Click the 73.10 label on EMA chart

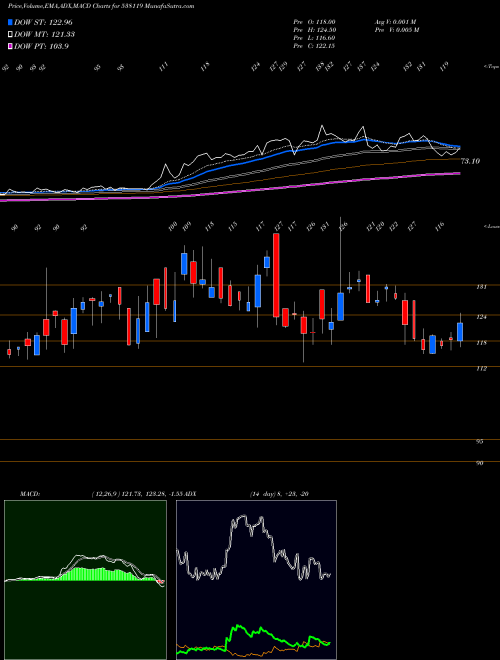tap(470, 161)
